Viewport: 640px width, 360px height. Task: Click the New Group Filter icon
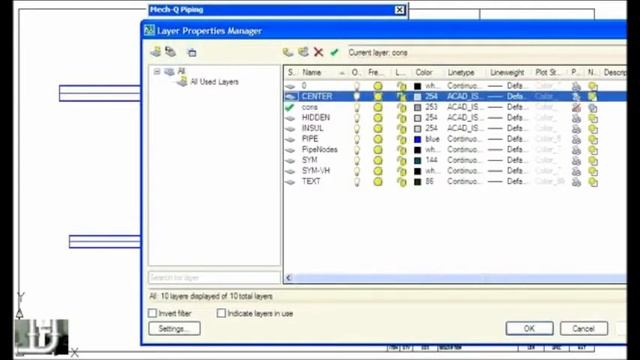pyautogui.click(x=170, y=52)
